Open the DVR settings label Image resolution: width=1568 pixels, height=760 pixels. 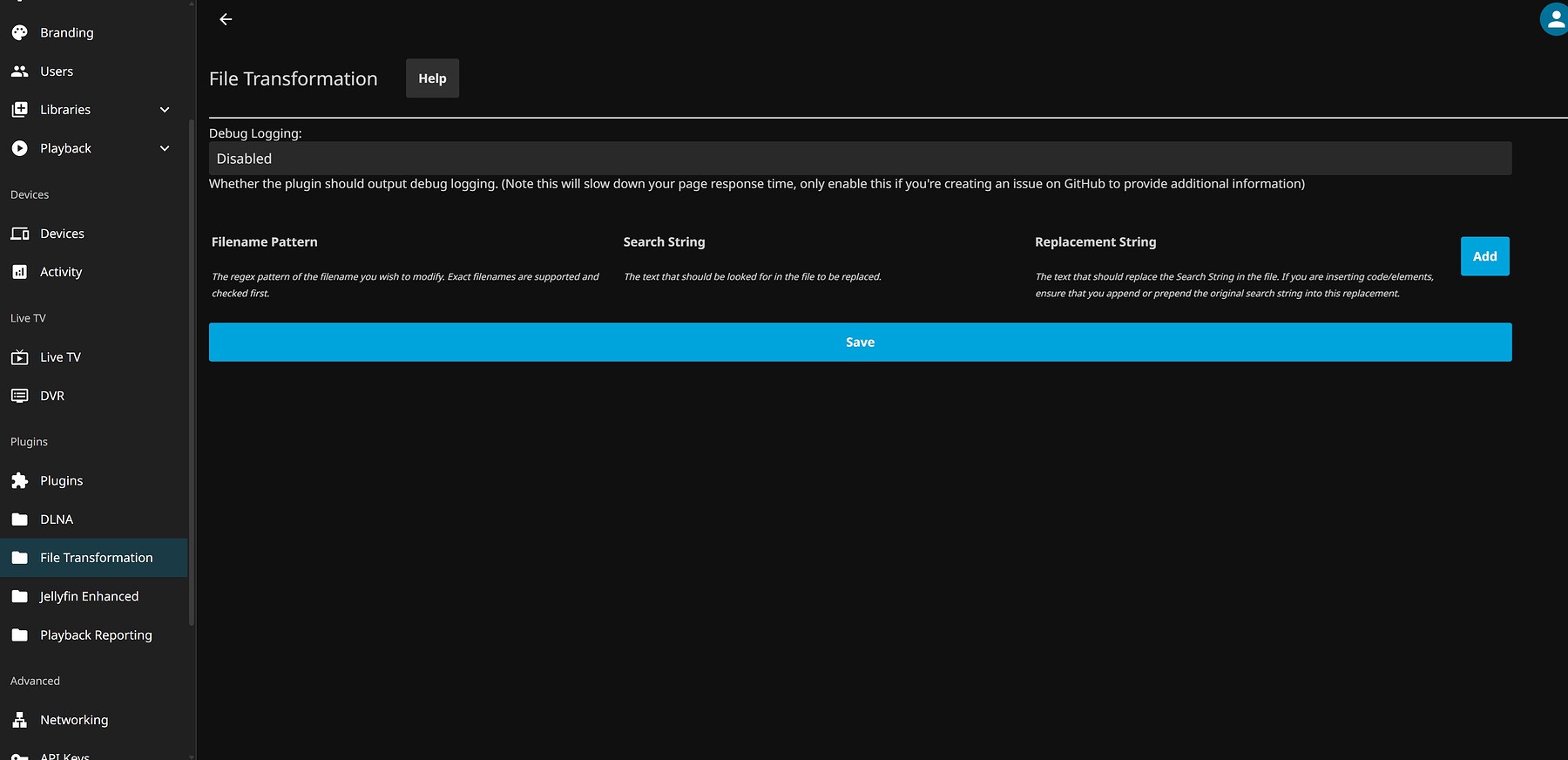click(52, 396)
